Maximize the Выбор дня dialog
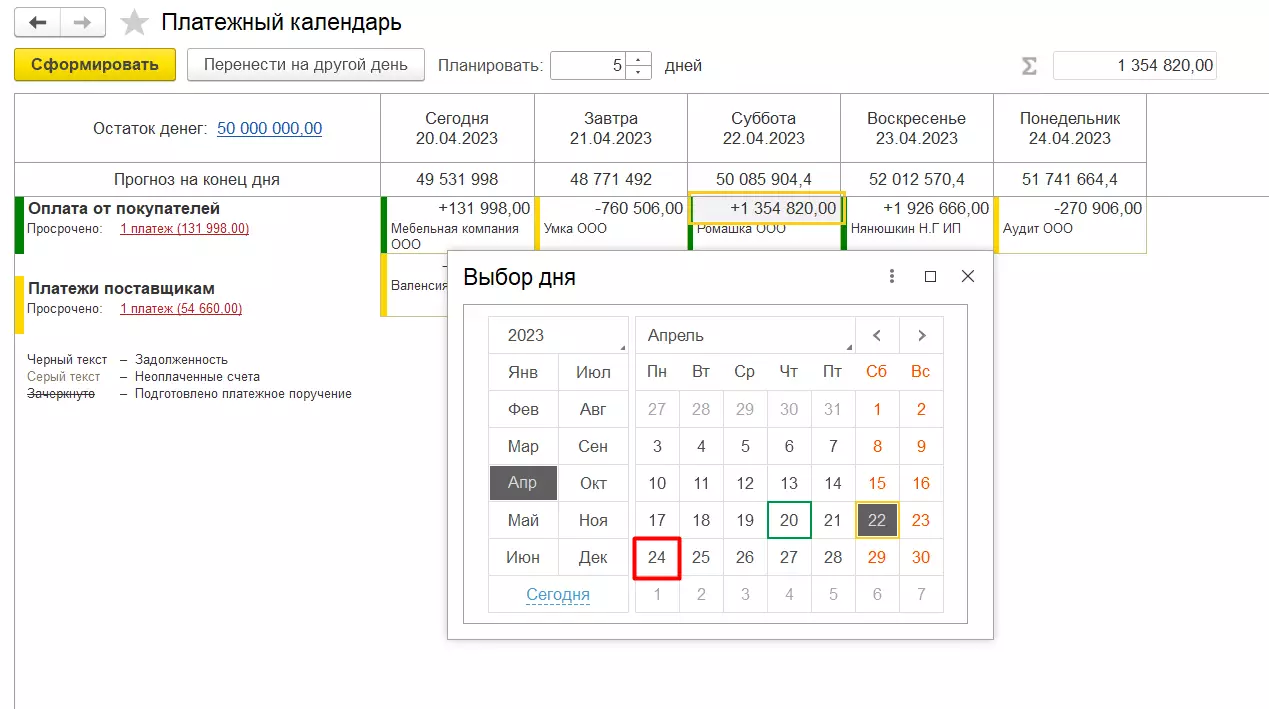1269x709 pixels. [930, 277]
